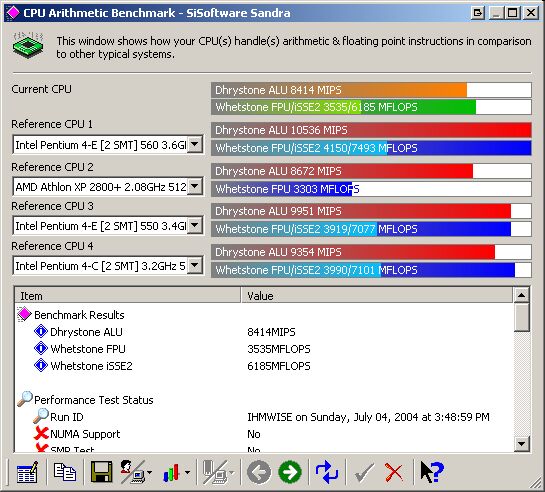Open the Reference CPU 4 Pentium 4-C dropdown
The height and width of the screenshot is (492, 545).
coord(195,266)
